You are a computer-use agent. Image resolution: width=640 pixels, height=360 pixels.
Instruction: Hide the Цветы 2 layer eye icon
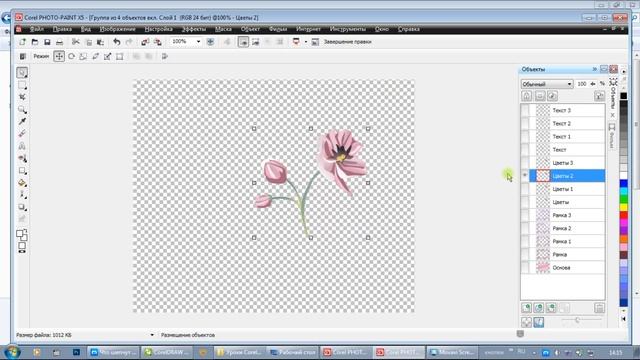[x=525, y=176]
